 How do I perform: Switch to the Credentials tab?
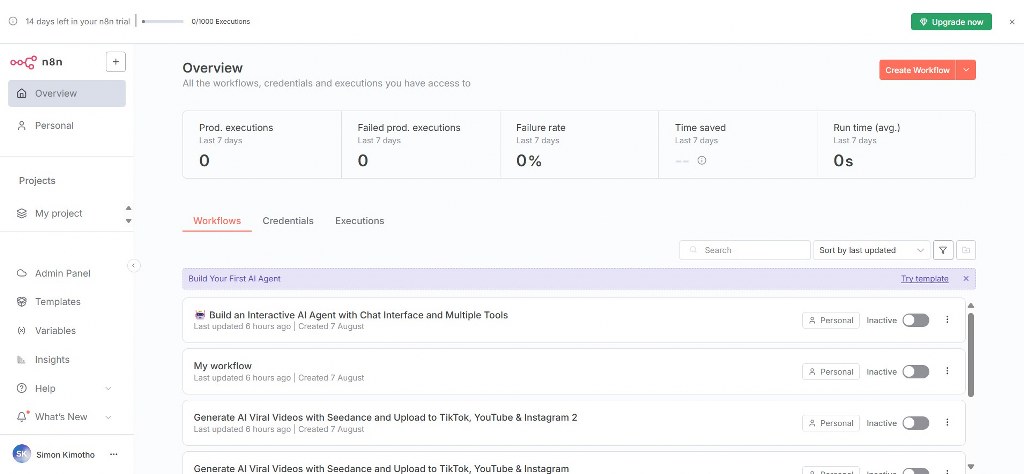tap(288, 221)
